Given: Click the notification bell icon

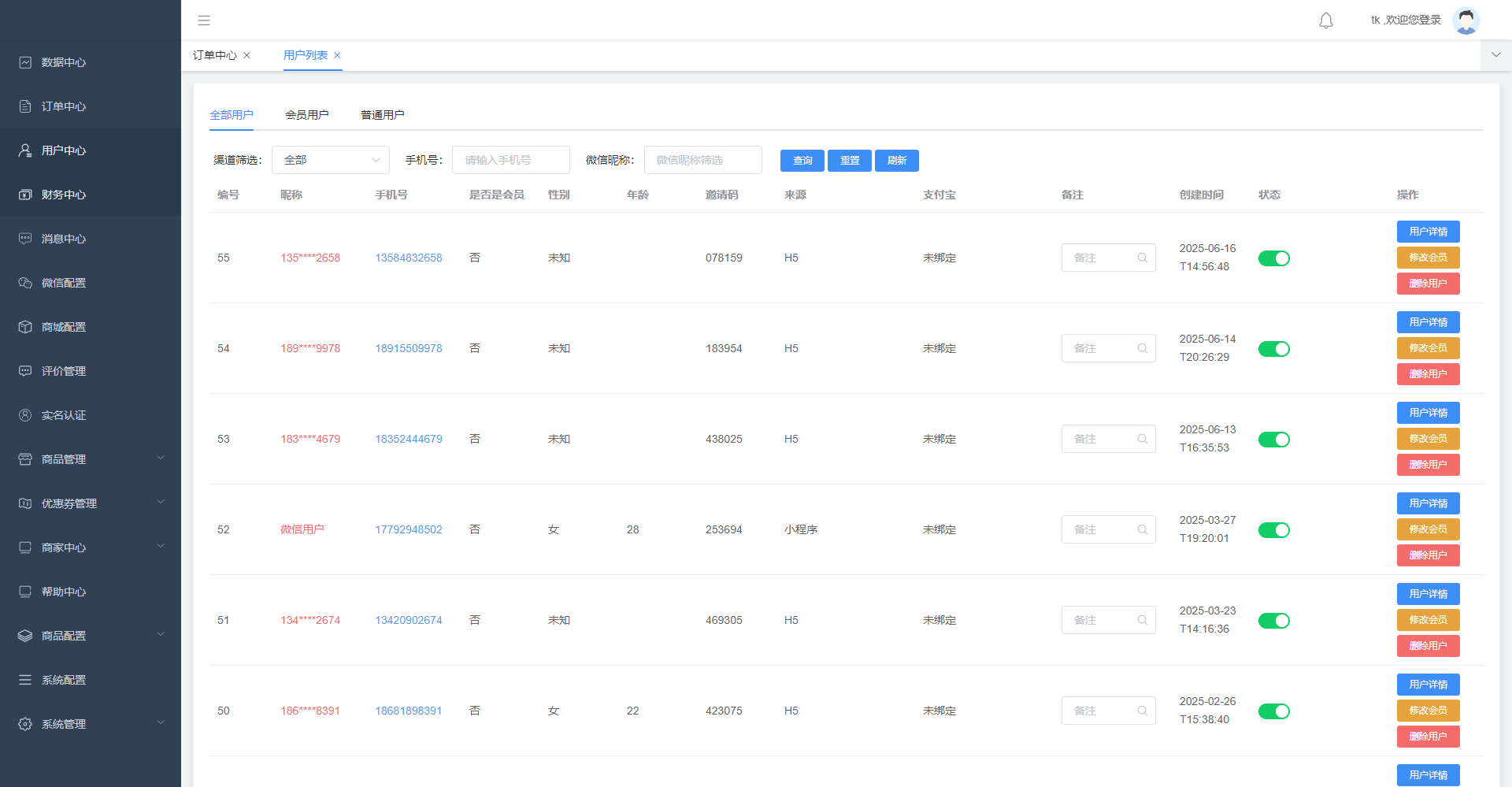Looking at the screenshot, I should [x=1326, y=20].
